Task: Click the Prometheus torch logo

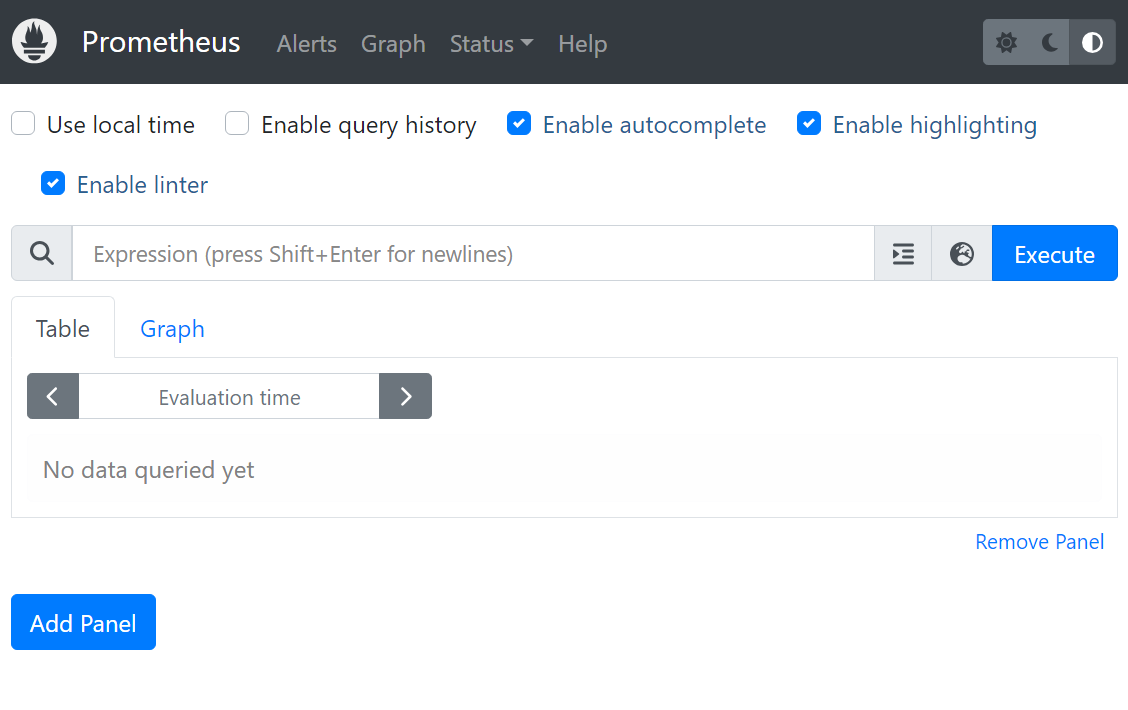Action: pyautogui.click(x=34, y=42)
